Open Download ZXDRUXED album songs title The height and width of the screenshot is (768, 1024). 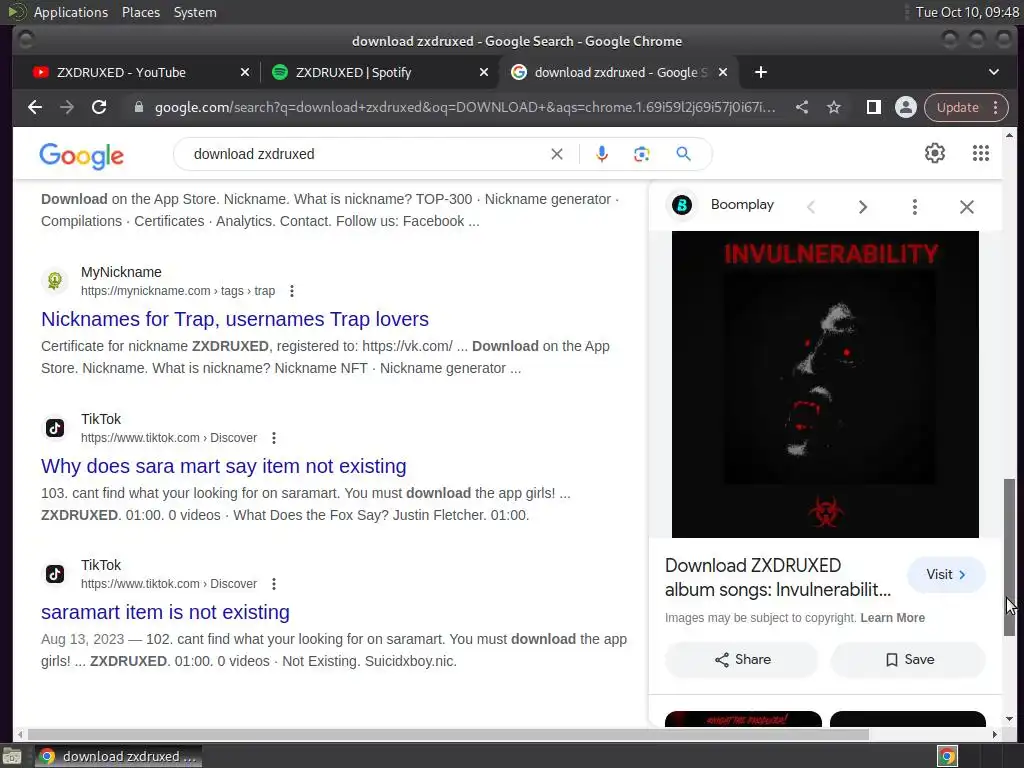click(778, 577)
